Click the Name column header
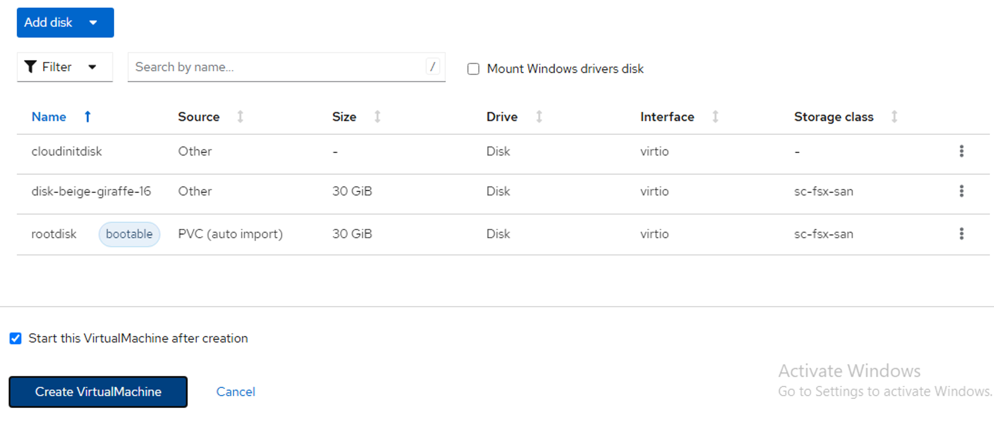This screenshot has width=994, height=421. [49, 117]
